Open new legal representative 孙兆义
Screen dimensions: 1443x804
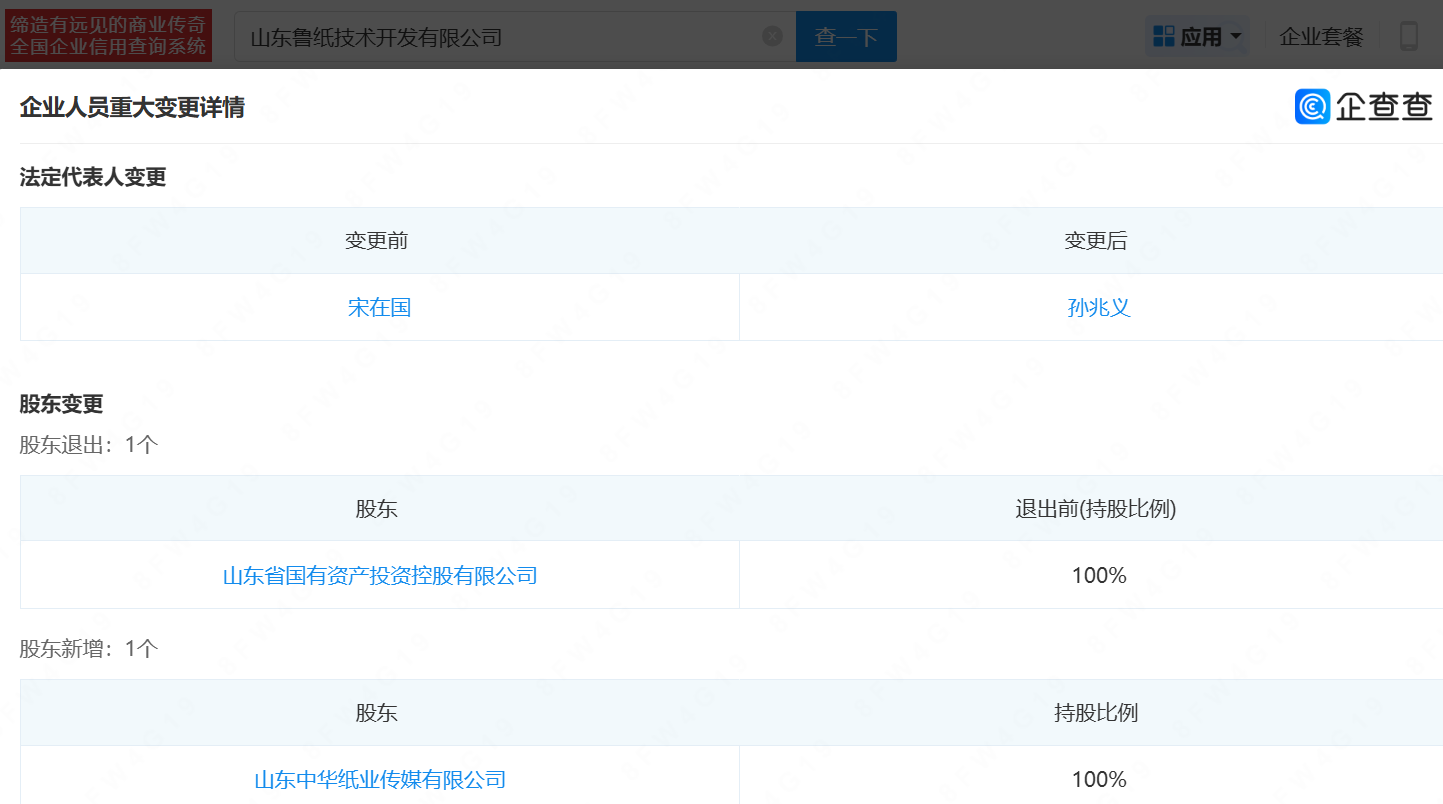(x=1099, y=307)
